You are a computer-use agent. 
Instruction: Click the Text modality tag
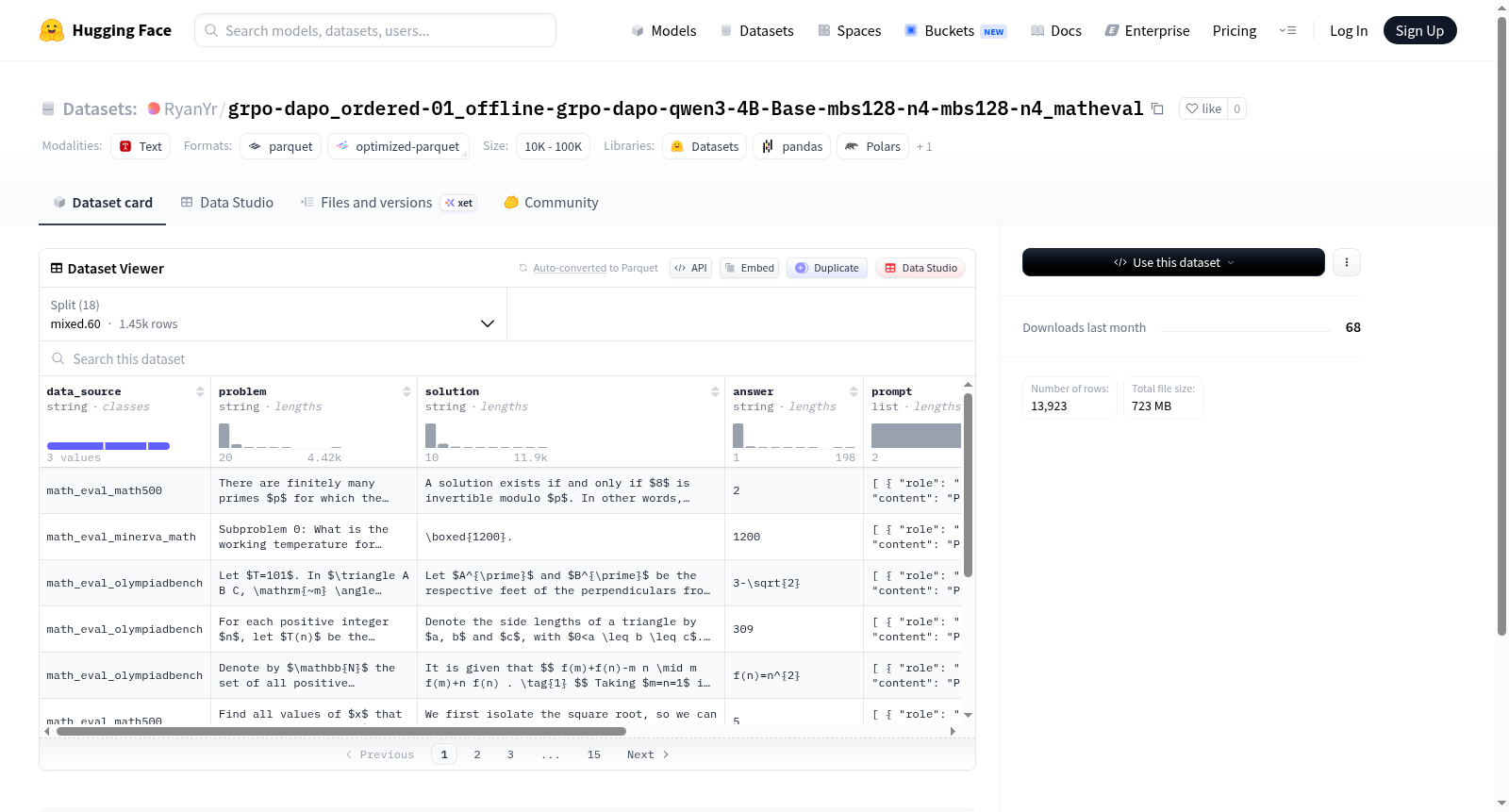tap(141, 146)
